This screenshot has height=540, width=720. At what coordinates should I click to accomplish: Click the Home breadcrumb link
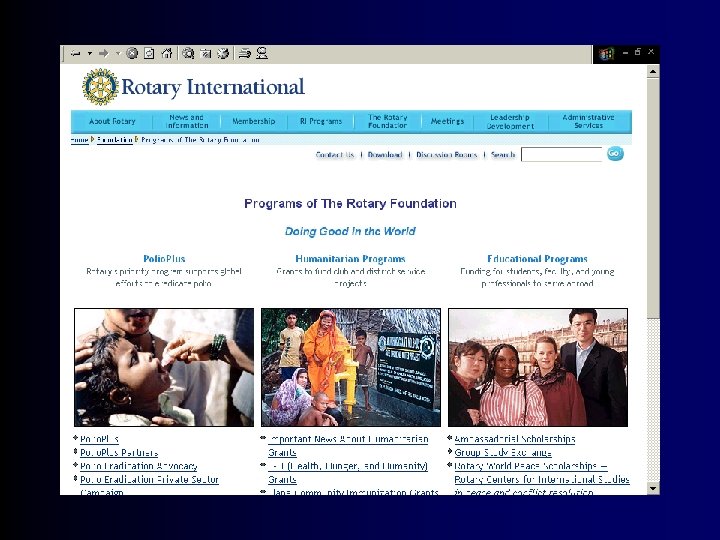click(x=79, y=140)
